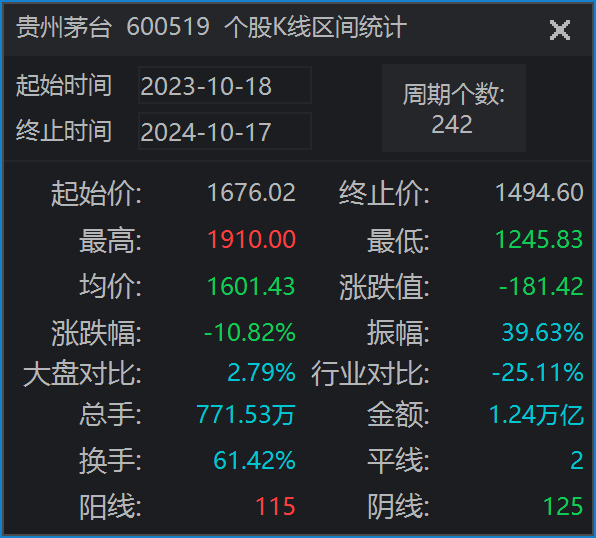This screenshot has height=538, width=596.
Task: Select the 涨跌幅 value -10.82%
Action: coord(250,332)
